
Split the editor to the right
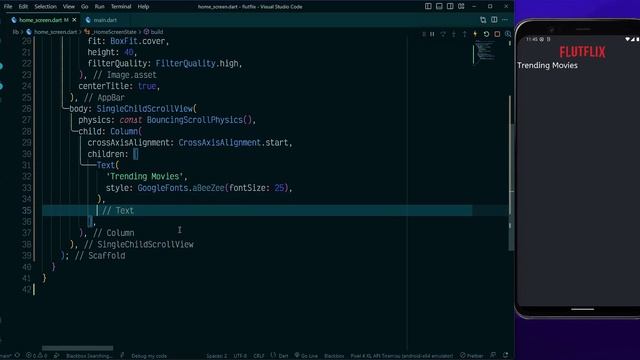click(494, 20)
